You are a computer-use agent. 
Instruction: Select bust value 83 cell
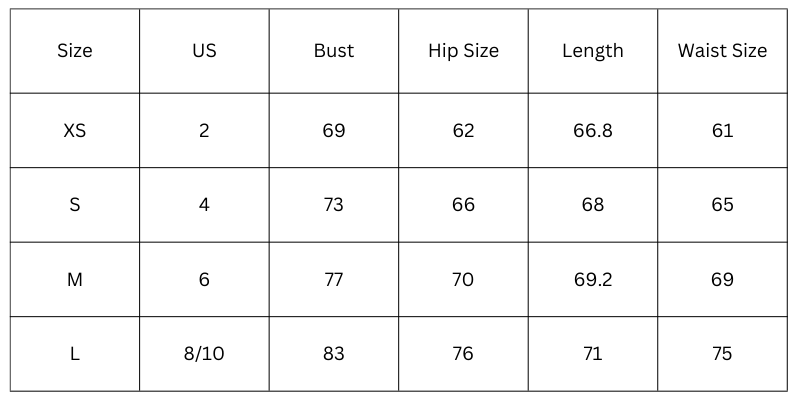click(334, 354)
